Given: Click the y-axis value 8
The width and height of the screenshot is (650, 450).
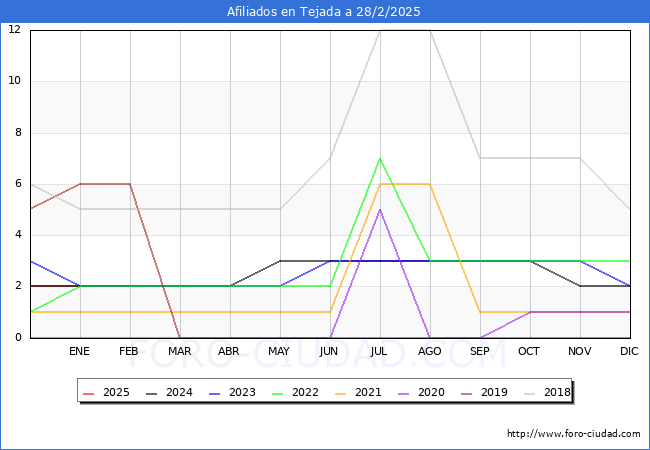Looking at the screenshot, I should tap(18, 133).
